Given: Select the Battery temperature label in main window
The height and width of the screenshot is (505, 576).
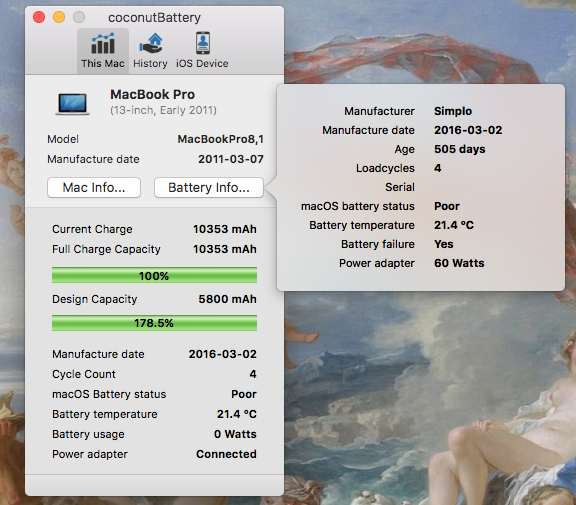Looking at the screenshot, I should pyautogui.click(x=105, y=414).
